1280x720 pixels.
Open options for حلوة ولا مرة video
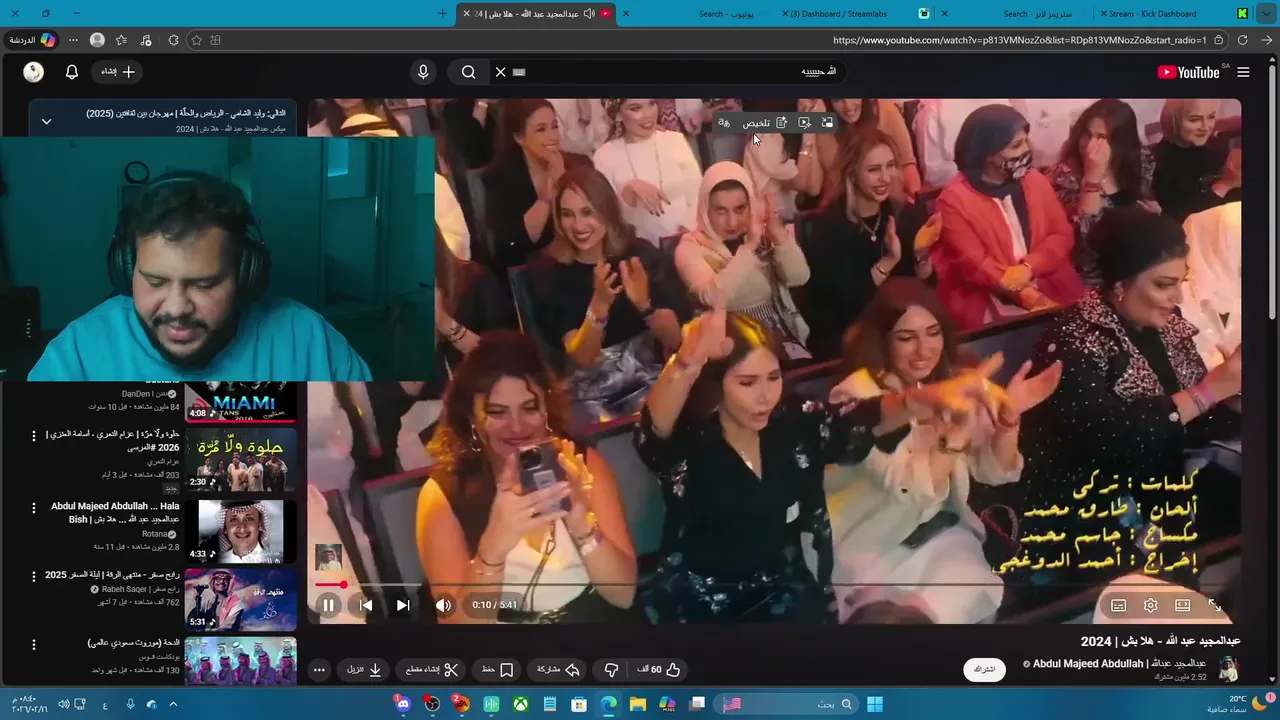click(x=33, y=436)
